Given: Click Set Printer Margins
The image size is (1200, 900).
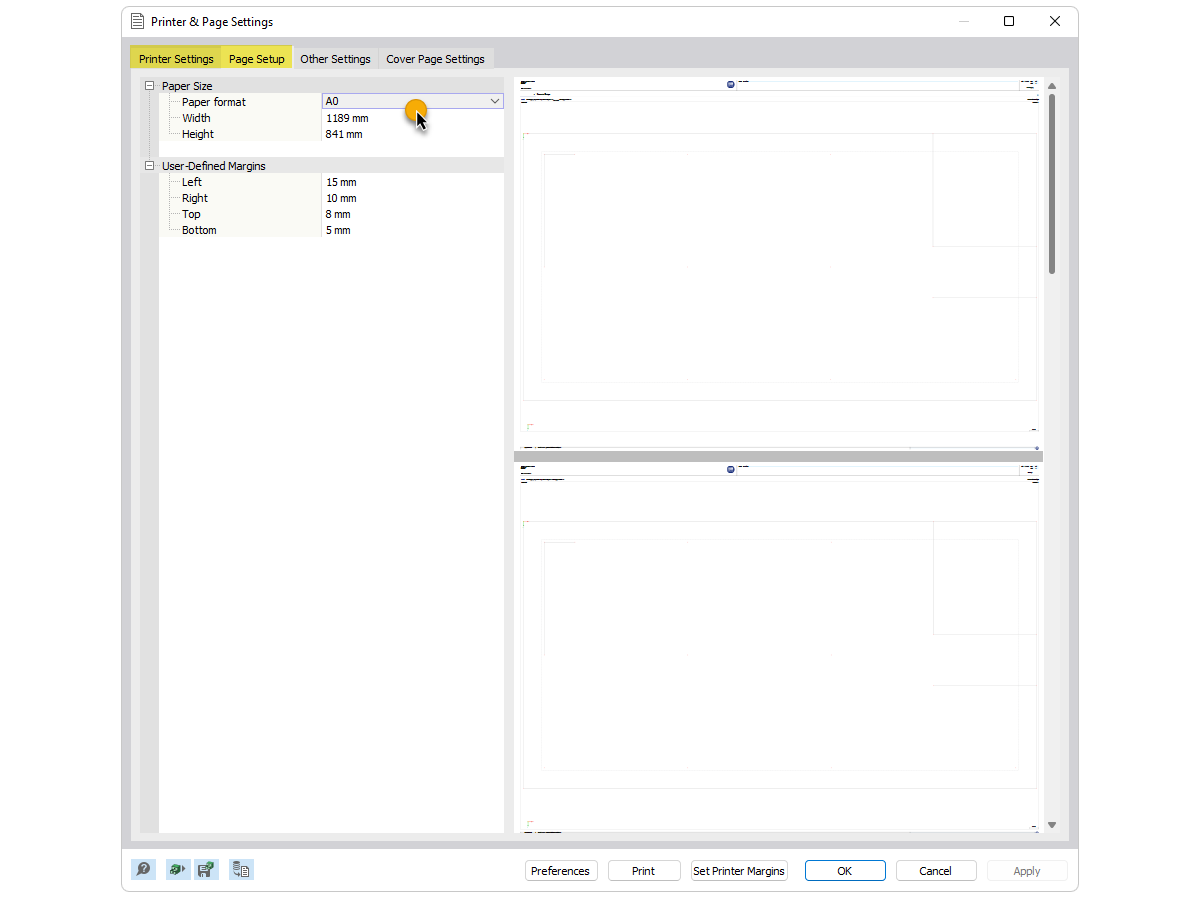Looking at the screenshot, I should 738,870.
